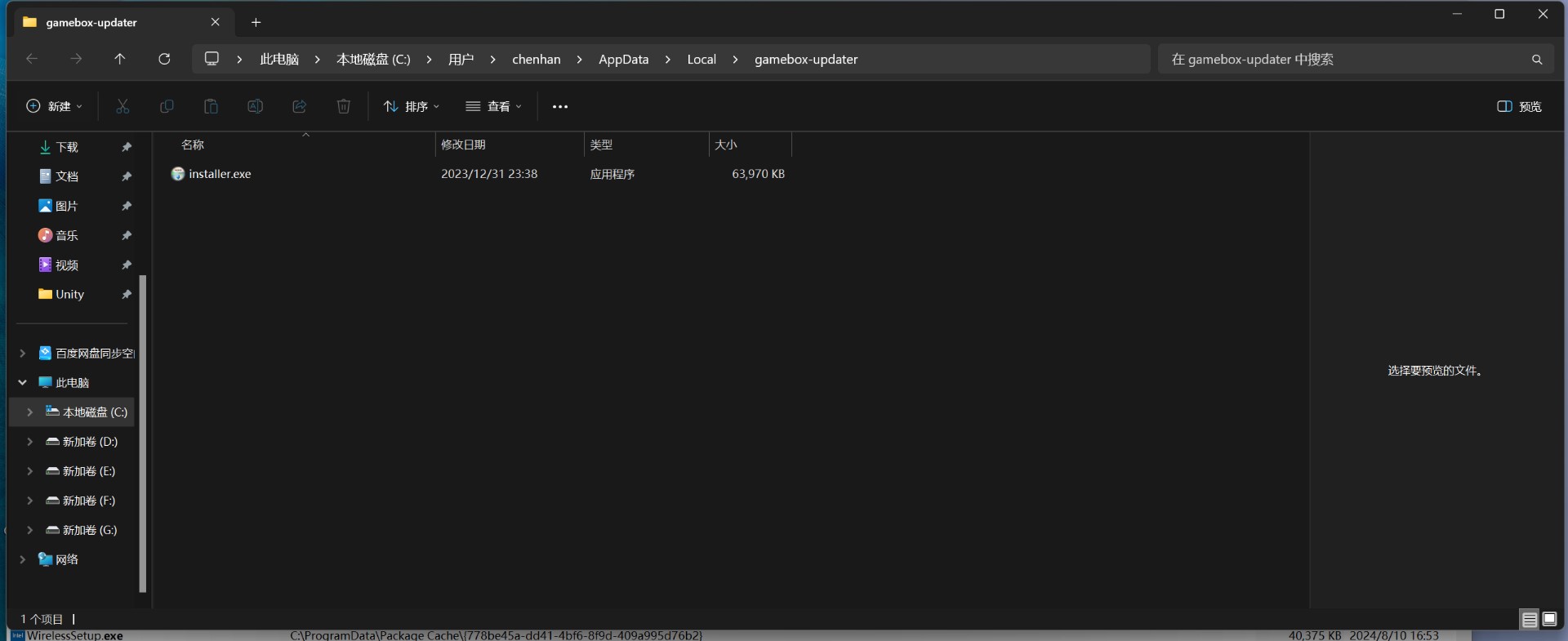This screenshot has height=641, width=1568.
Task: Collapse the 此电脑 tree node
Action: (x=23, y=382)
